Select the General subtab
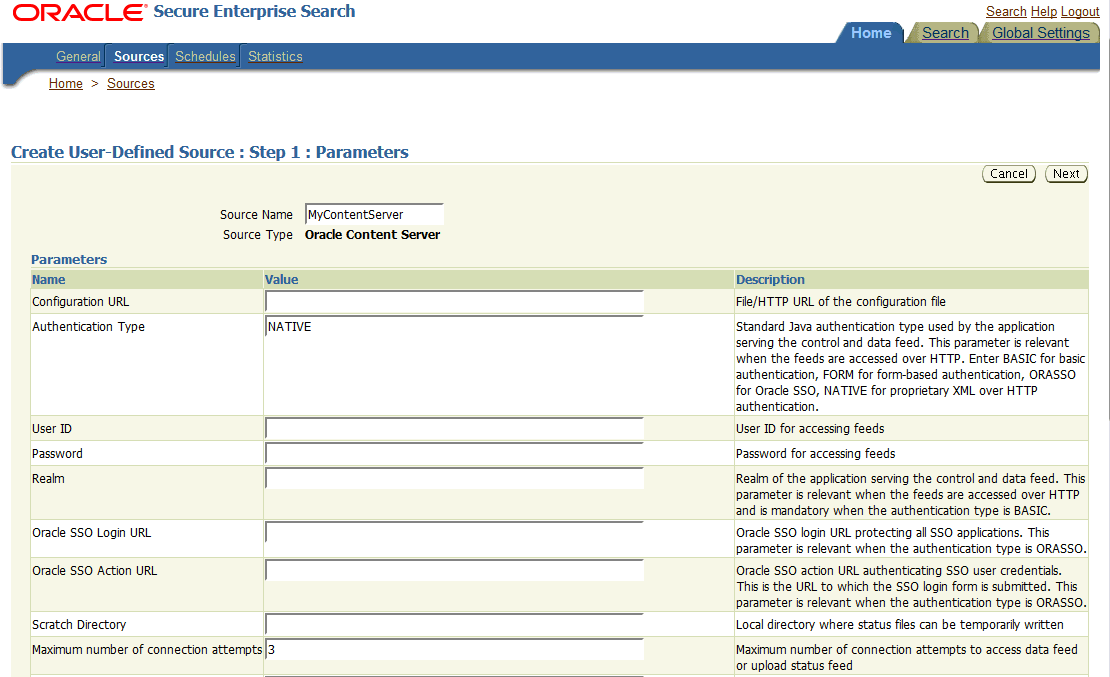 78,56
